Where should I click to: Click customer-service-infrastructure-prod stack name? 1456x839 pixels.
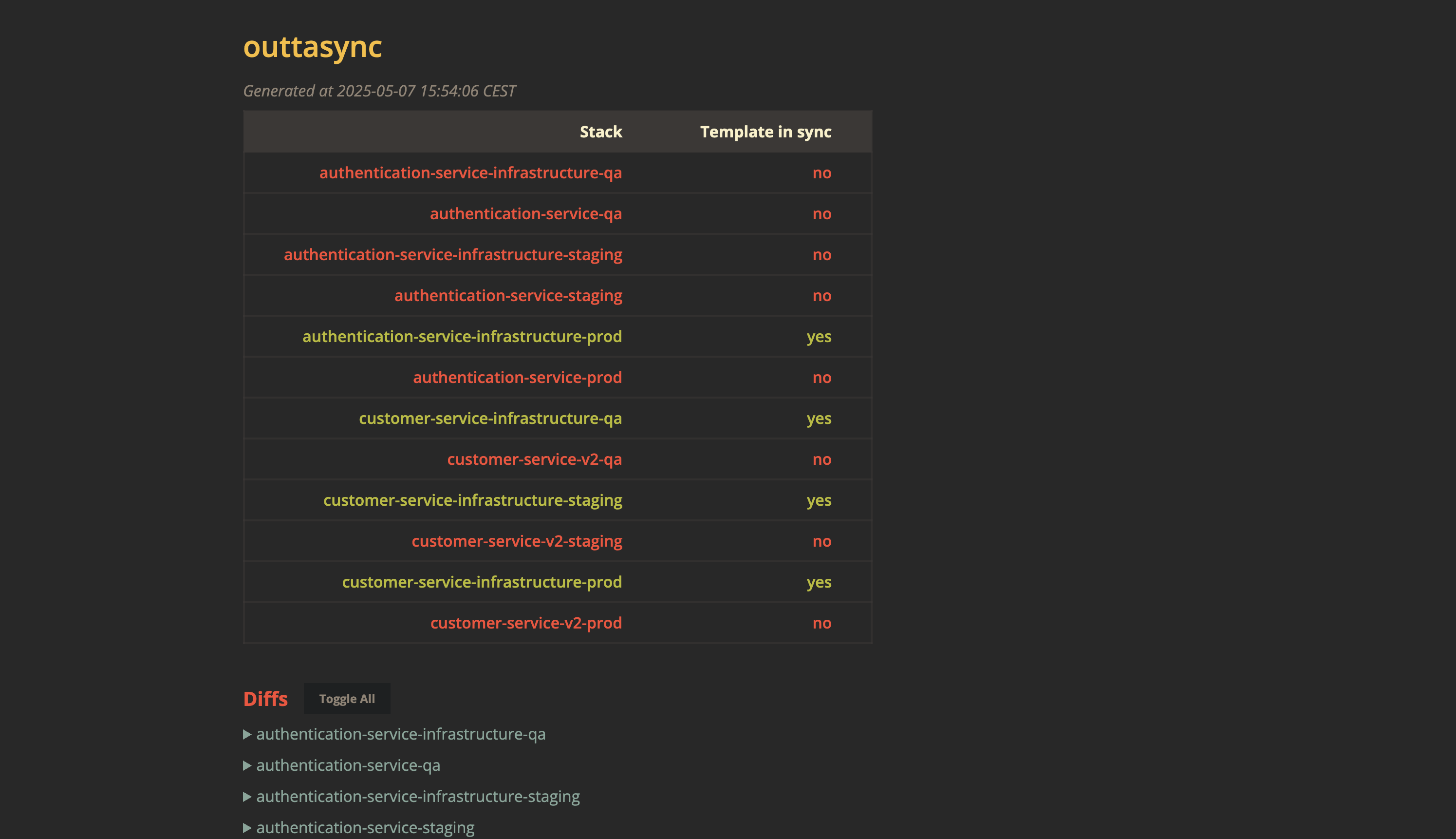click(482, 582)
